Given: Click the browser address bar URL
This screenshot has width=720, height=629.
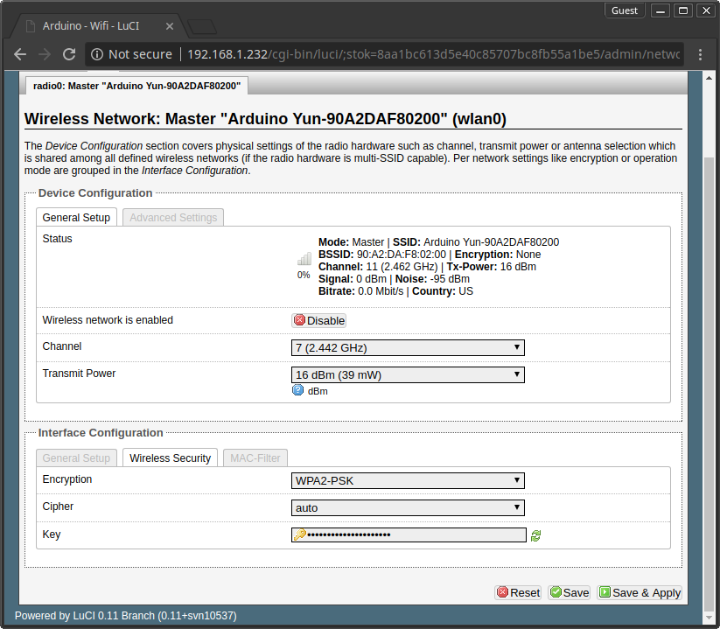Looking at the screenshot, I should coord(433,55).
